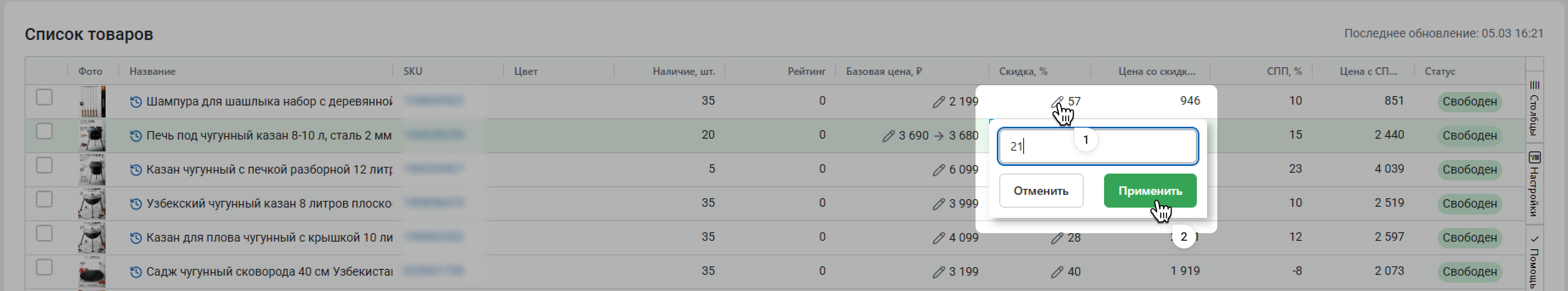The width and height of the screenshot is (1568, 291).
Task: Check the Садж чугунный сковорода row checkbox
Action: point(44,267)
